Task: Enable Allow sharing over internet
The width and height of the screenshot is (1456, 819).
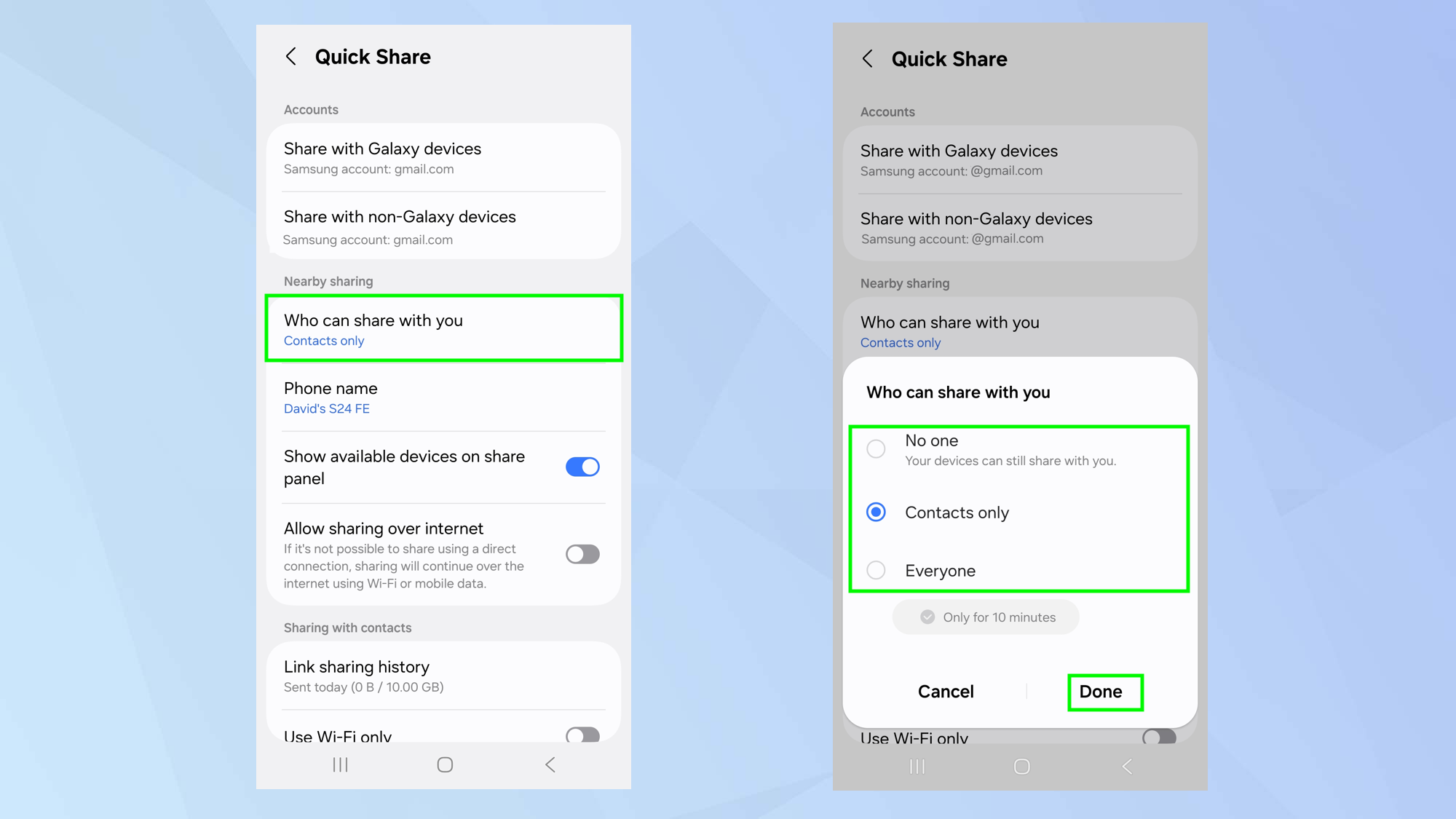Action: click(x=582, y=554)
